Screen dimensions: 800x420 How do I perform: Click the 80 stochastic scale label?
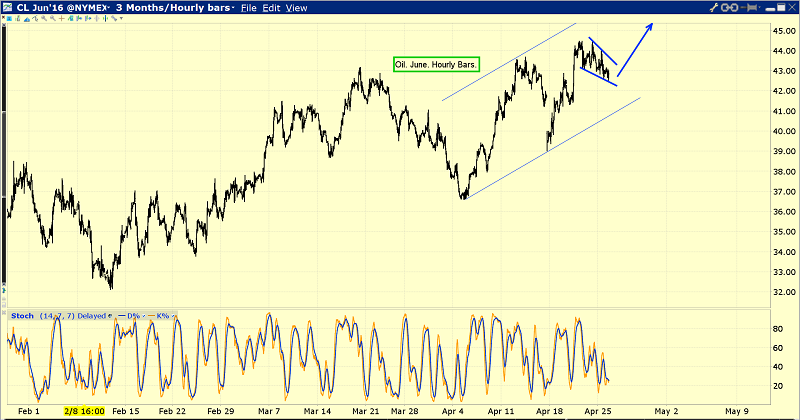(778, 329)
